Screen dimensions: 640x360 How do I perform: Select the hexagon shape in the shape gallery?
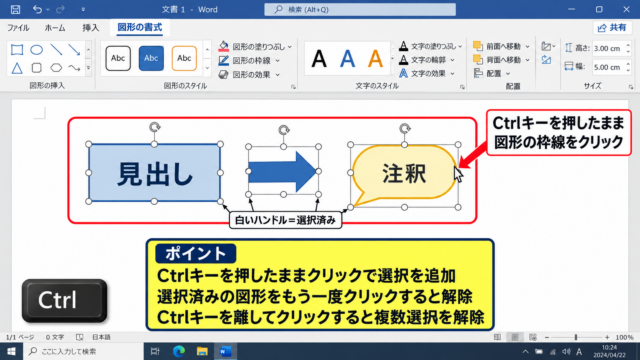(56, 68)
